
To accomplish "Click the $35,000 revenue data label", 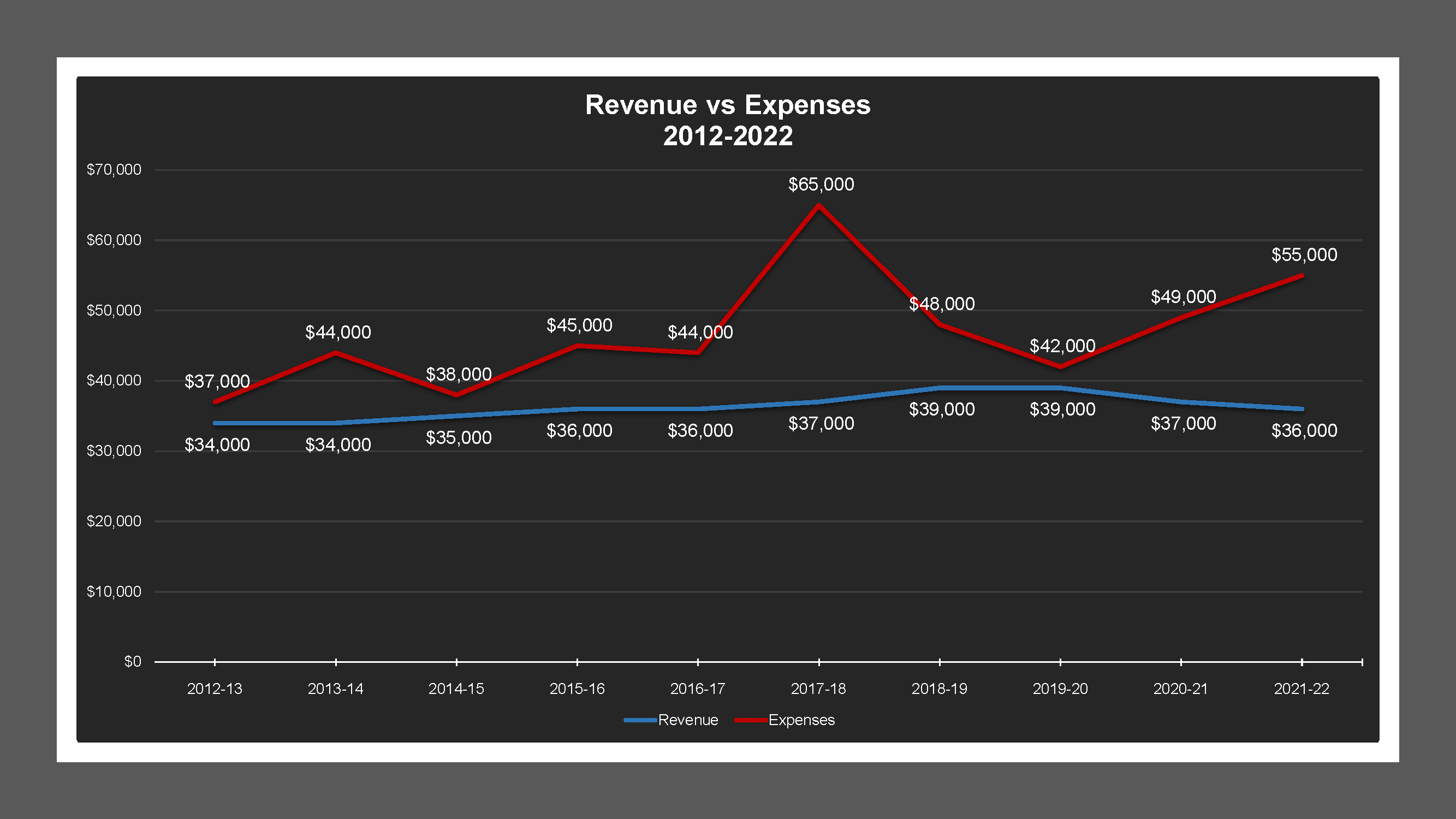I will [x=459, y=437].
